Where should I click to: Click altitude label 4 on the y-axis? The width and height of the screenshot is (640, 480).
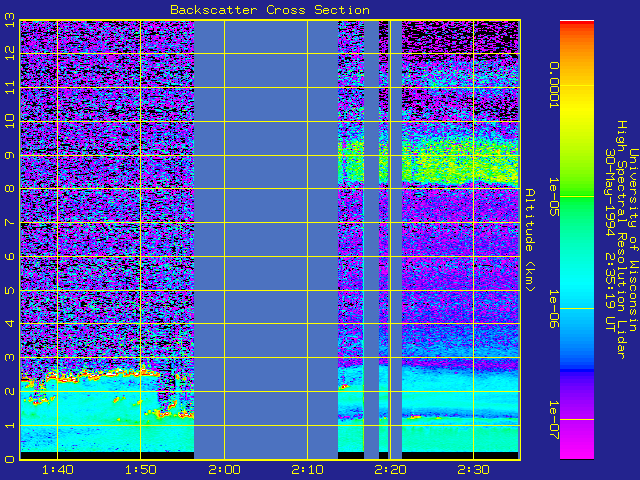coord(10,324)
